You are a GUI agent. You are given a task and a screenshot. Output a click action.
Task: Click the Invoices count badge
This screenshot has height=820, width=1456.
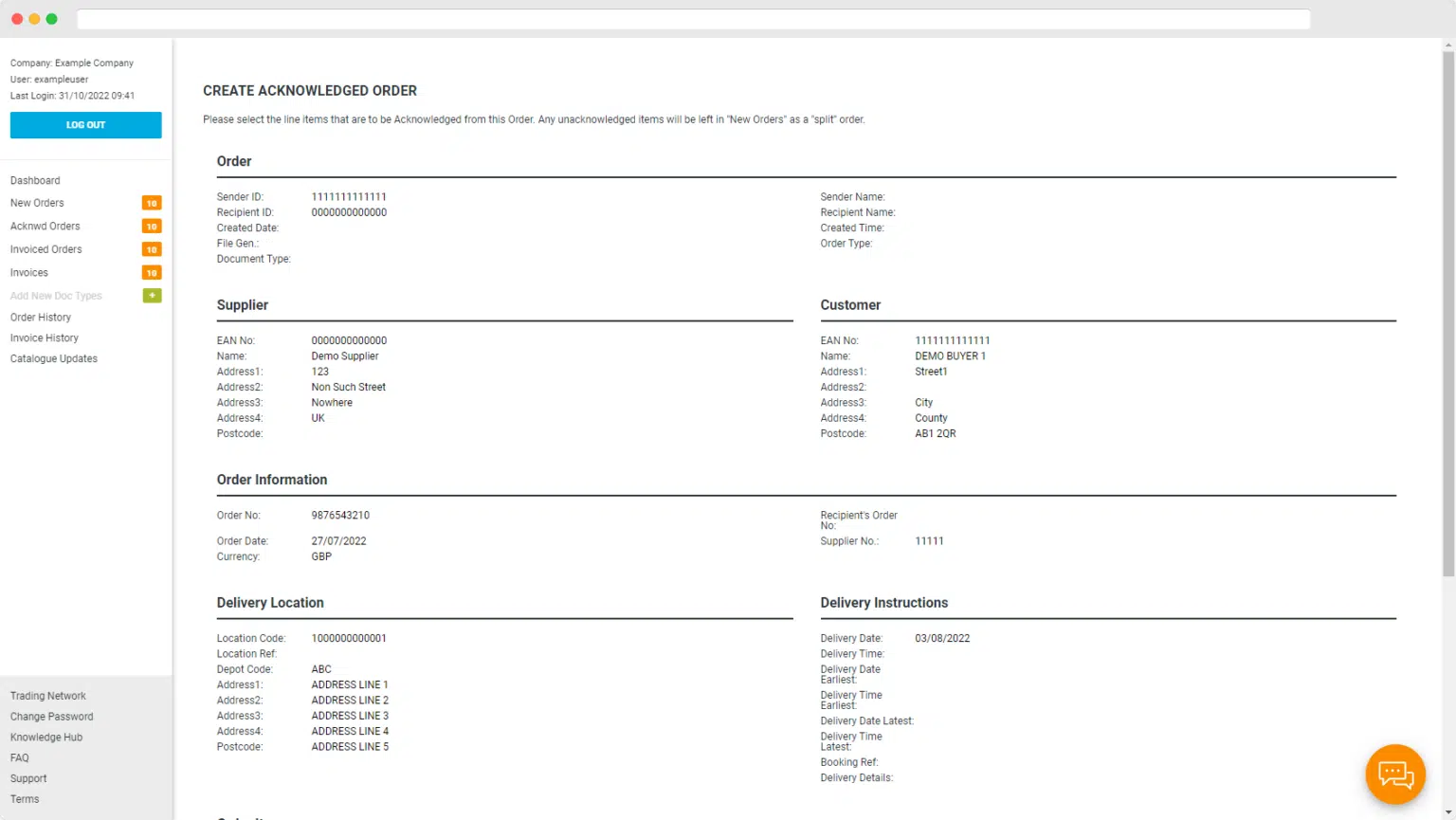point(152,273)
